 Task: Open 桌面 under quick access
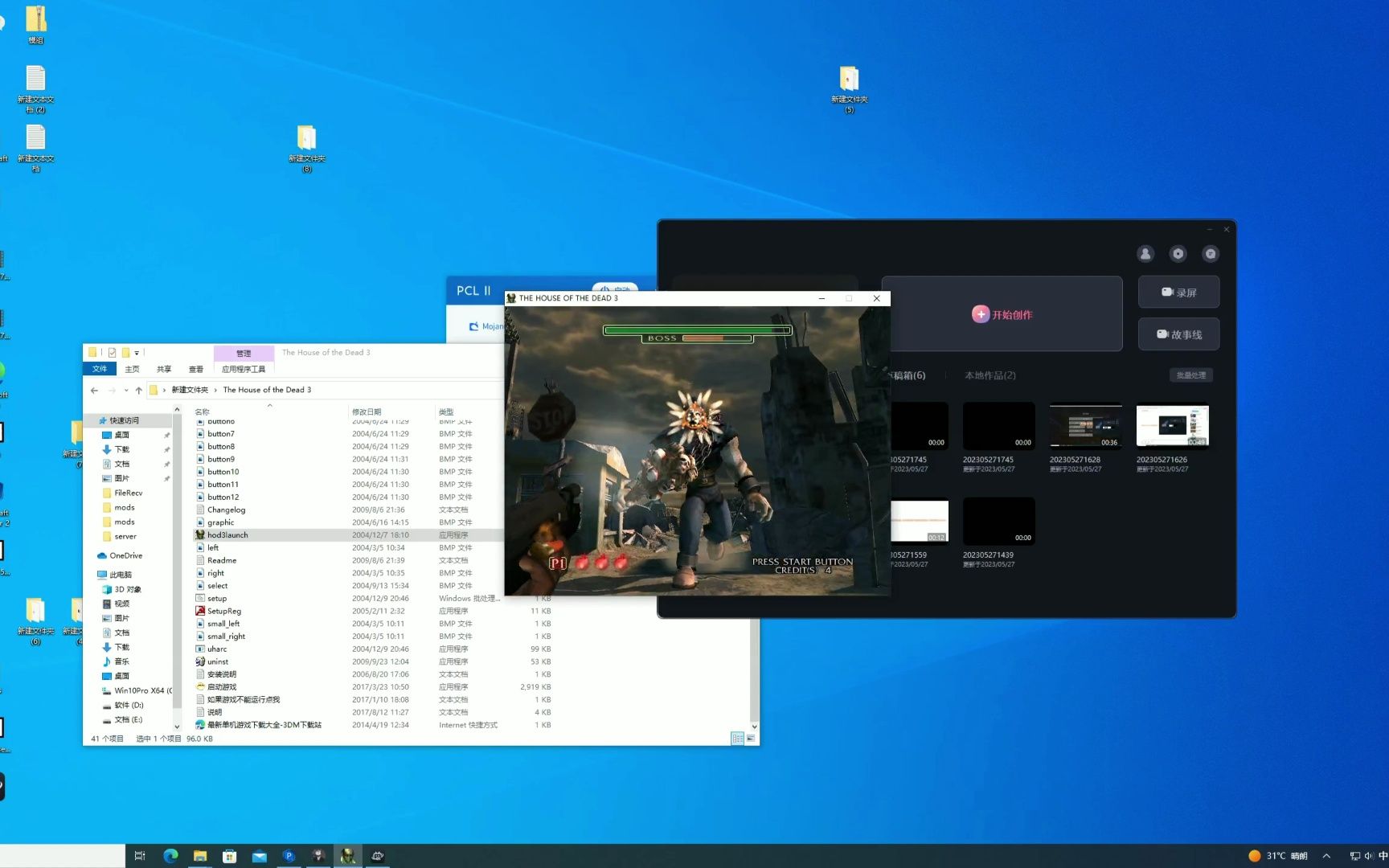coord(121,435)
